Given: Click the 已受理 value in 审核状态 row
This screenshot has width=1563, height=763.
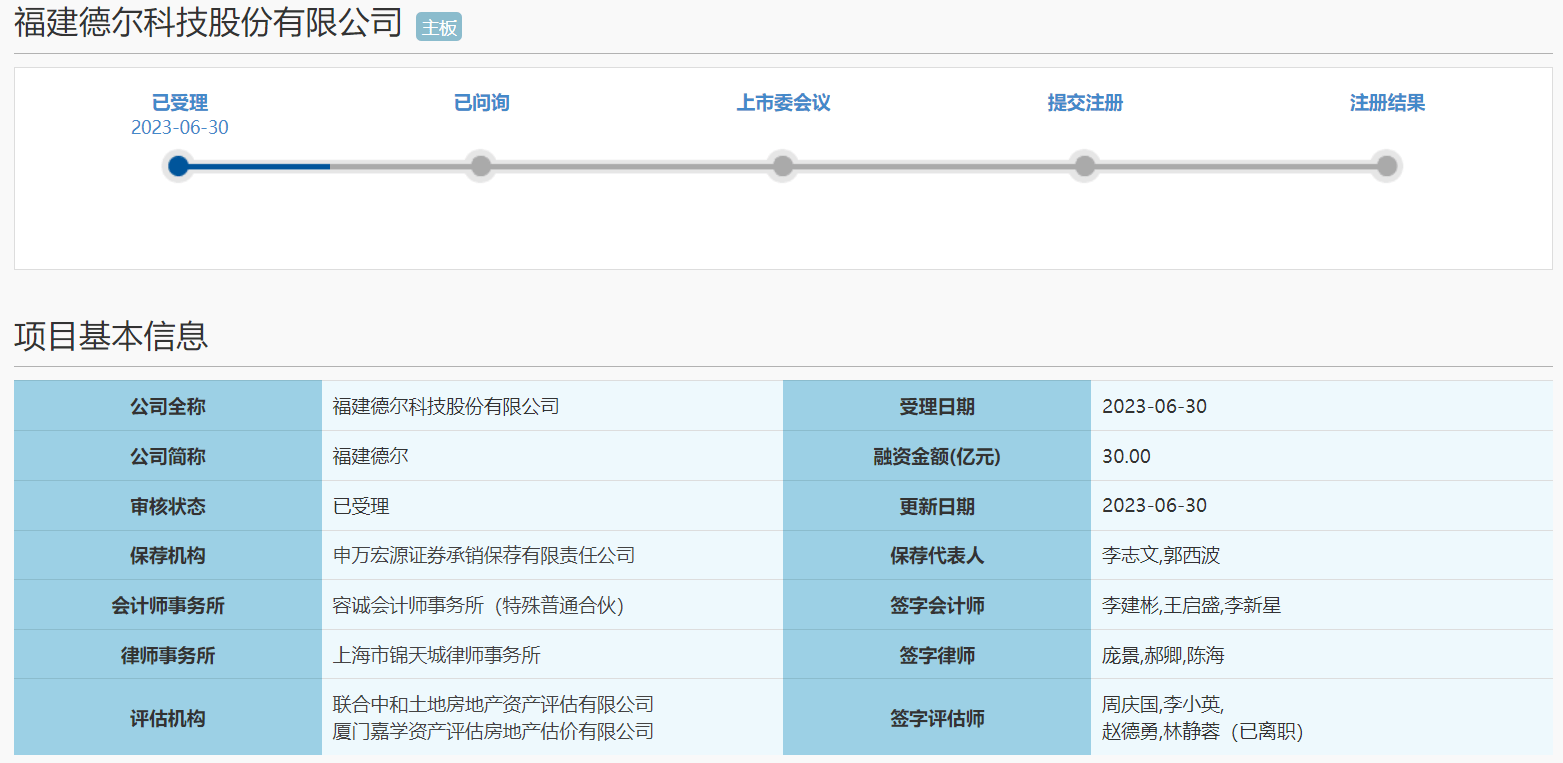Looking at the screenshot, I should (x=361, y=506).
